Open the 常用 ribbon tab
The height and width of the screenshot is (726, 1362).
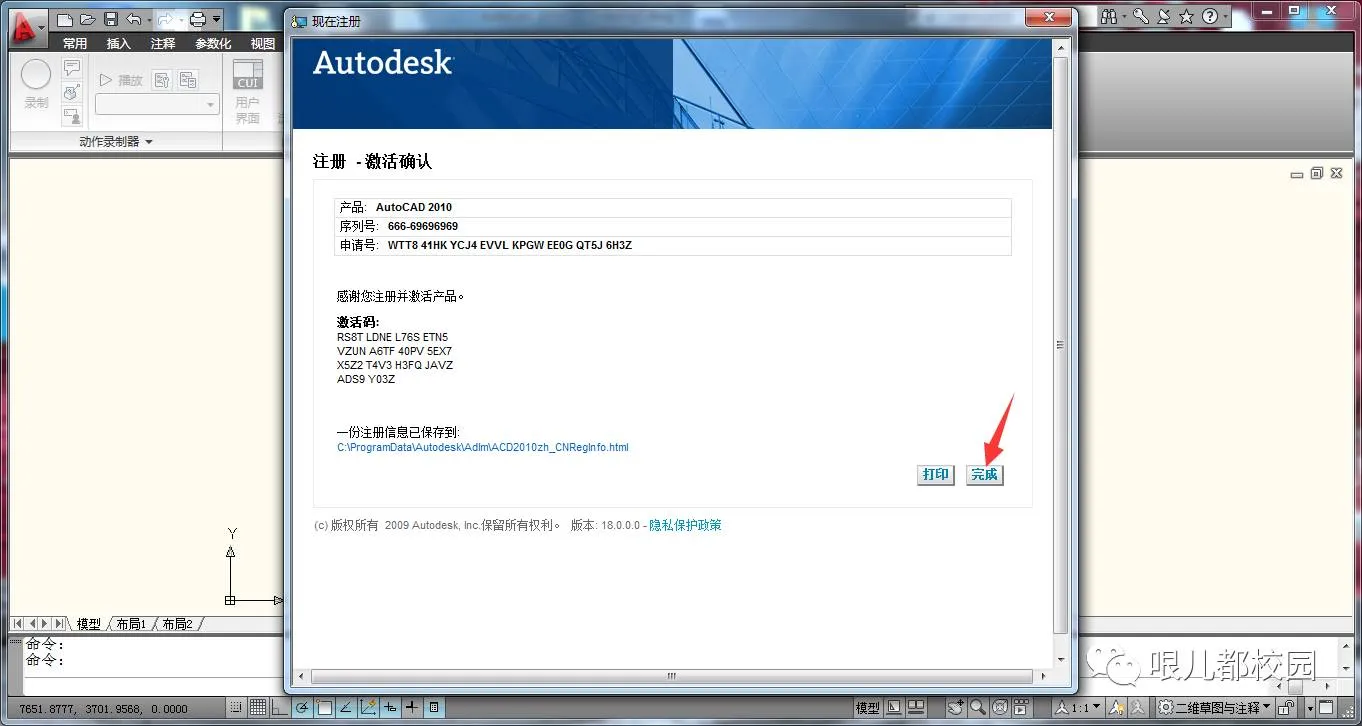point(75,43)
